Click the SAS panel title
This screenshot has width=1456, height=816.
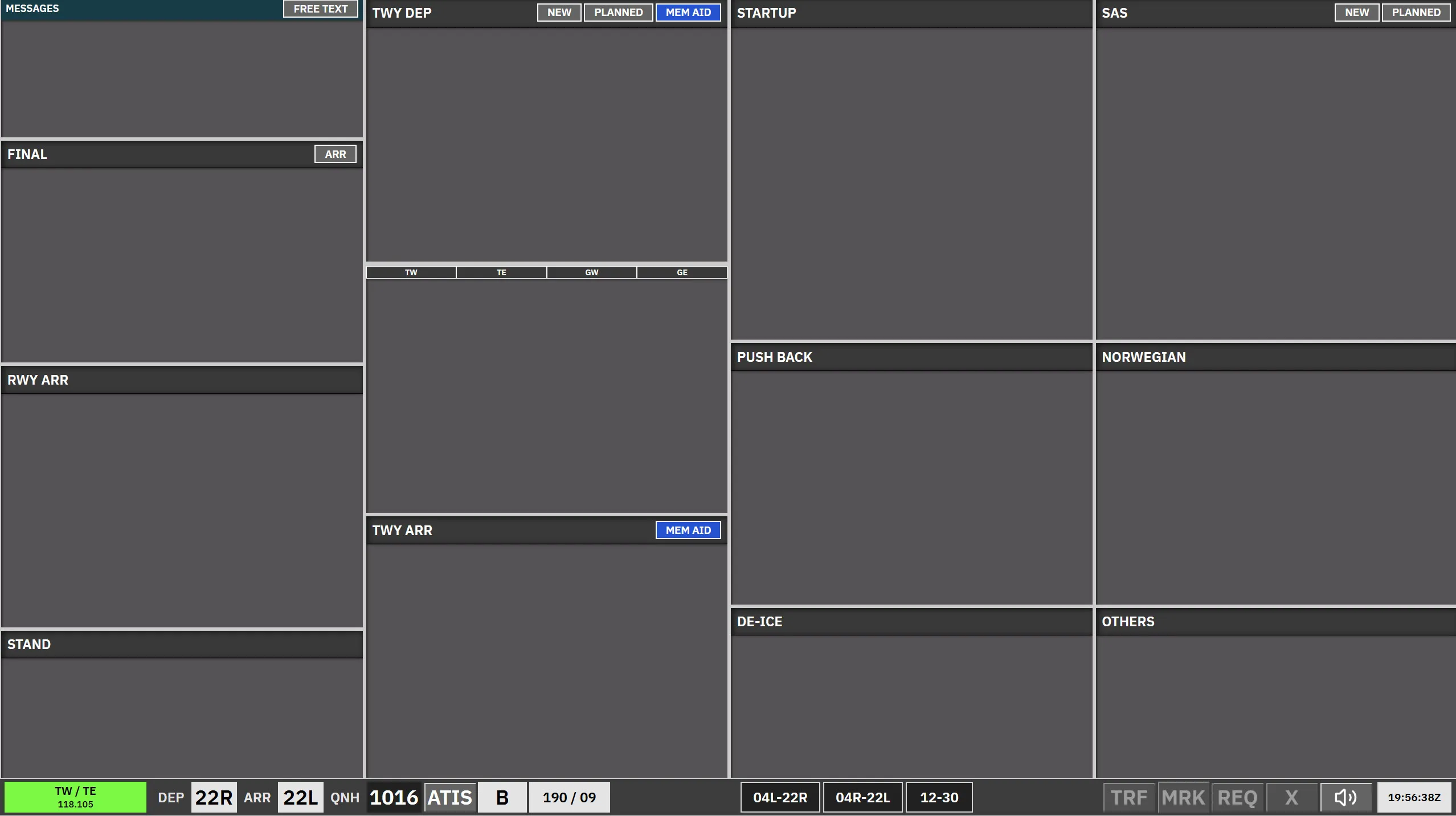tap(1114, 13)
